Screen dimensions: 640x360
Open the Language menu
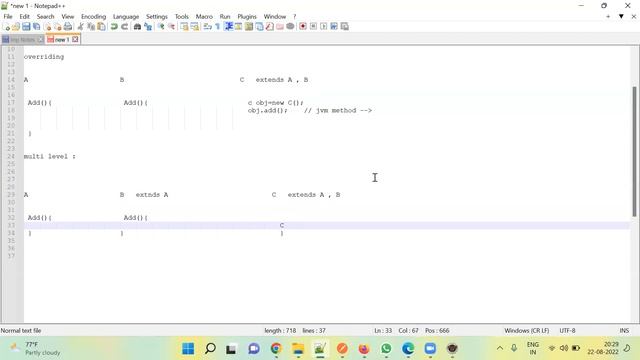click(x=126, y=16)
